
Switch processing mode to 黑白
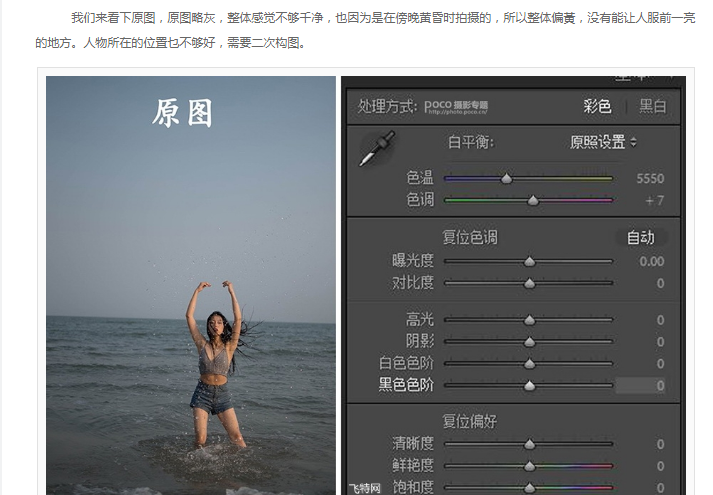tap(653, 106)
